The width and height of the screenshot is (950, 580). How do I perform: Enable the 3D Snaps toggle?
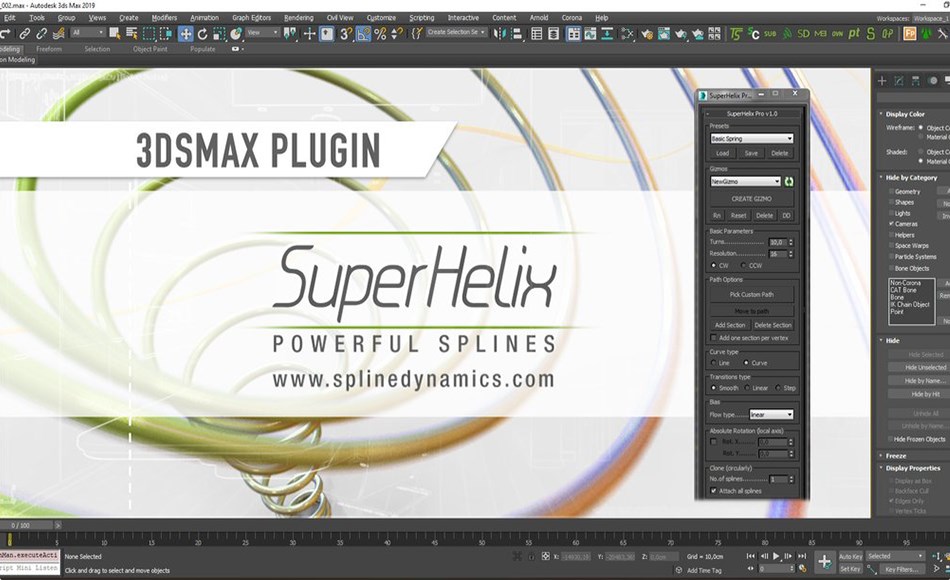(344, 35)
